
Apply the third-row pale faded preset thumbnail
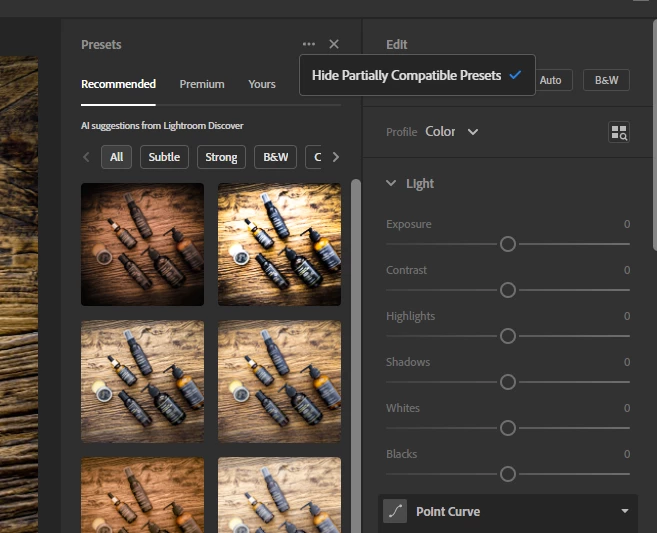point(279,495)
